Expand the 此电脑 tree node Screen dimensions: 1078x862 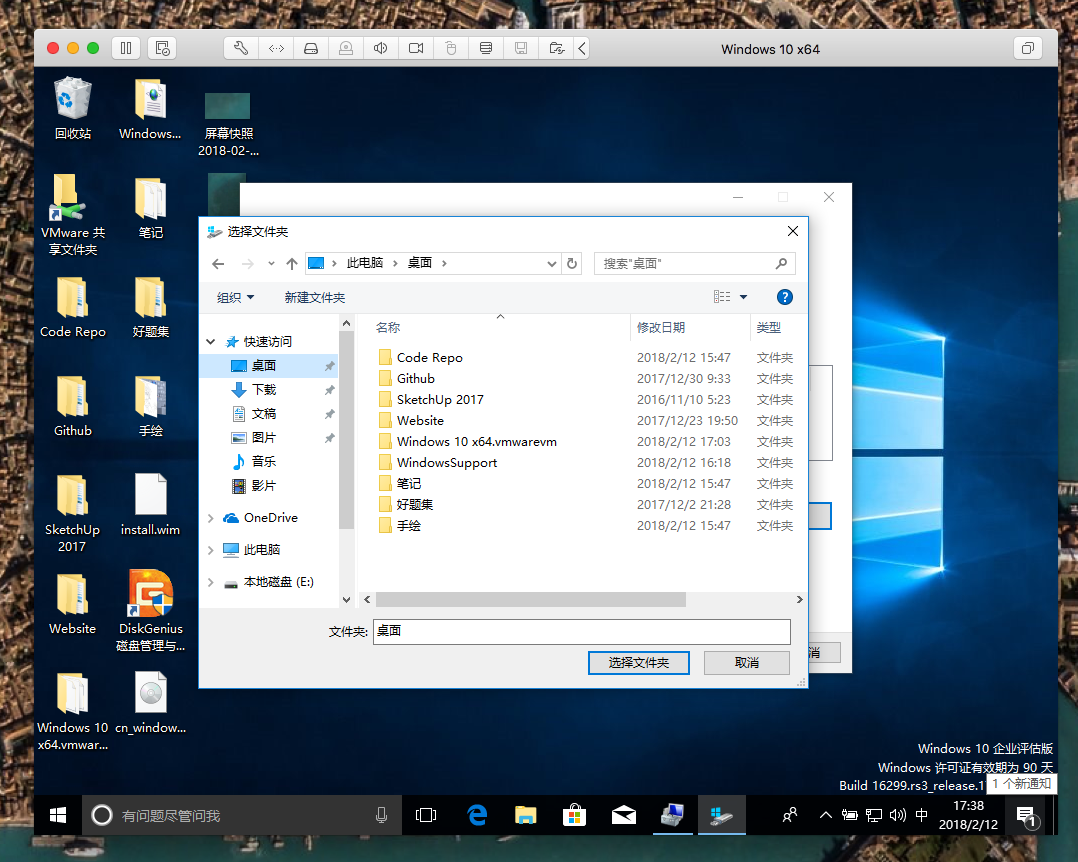(x=211, y=550)
